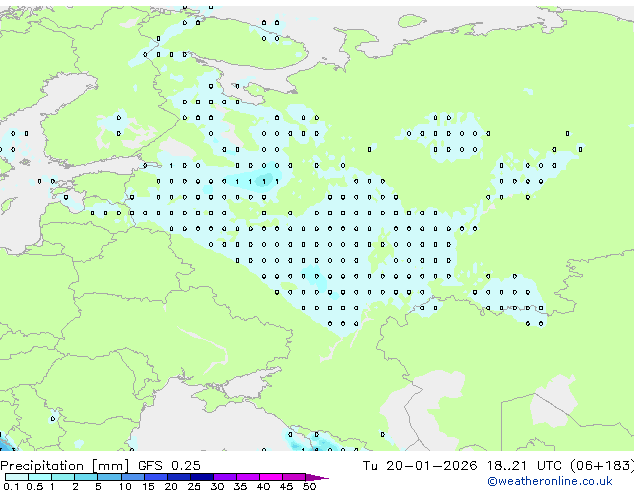
Task: Click the 1–2 mm legend swatch
Action: [63, 477]
